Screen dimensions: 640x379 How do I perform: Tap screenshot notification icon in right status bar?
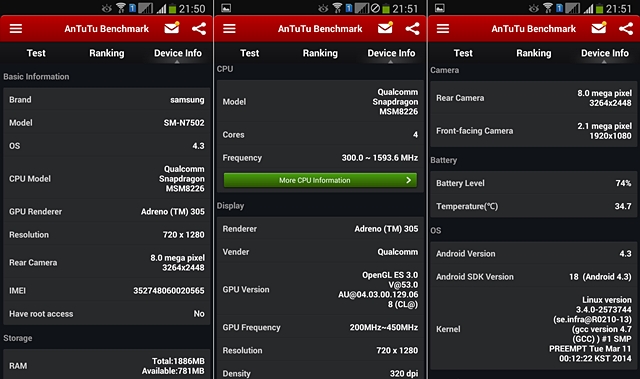pos(440,8)
